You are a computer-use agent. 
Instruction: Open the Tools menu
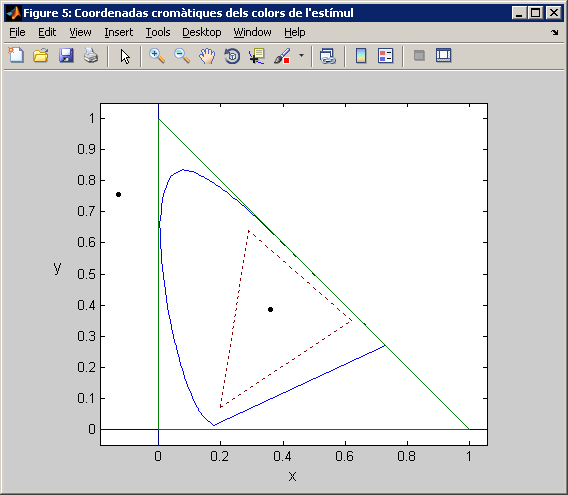[x=158, y=32]
